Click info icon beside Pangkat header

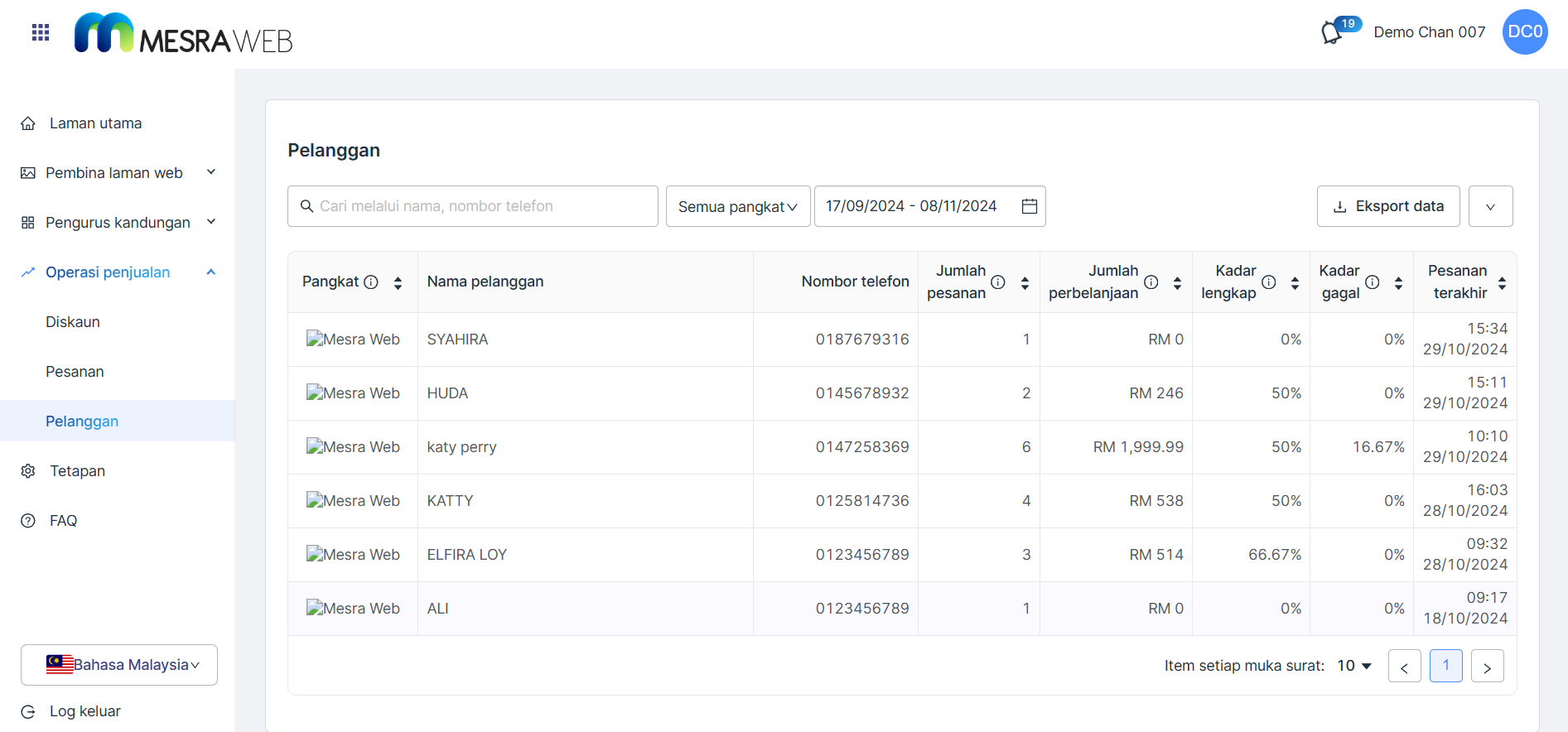(371, 282)
